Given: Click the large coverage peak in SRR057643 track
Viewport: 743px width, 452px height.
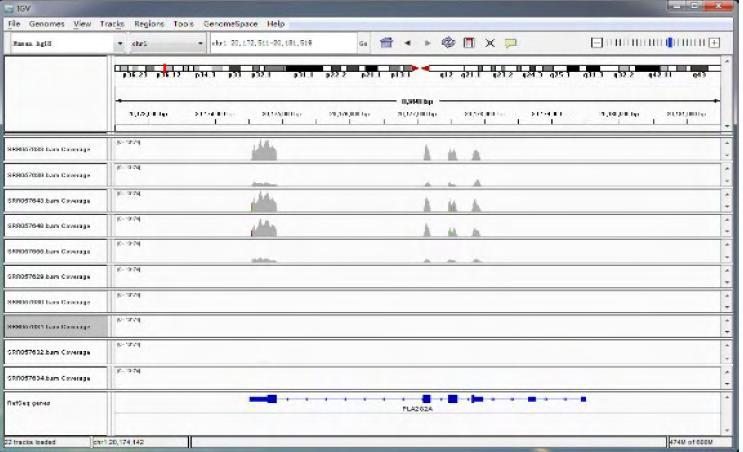Looking at the screenshot, I should [x=264, y=202].
